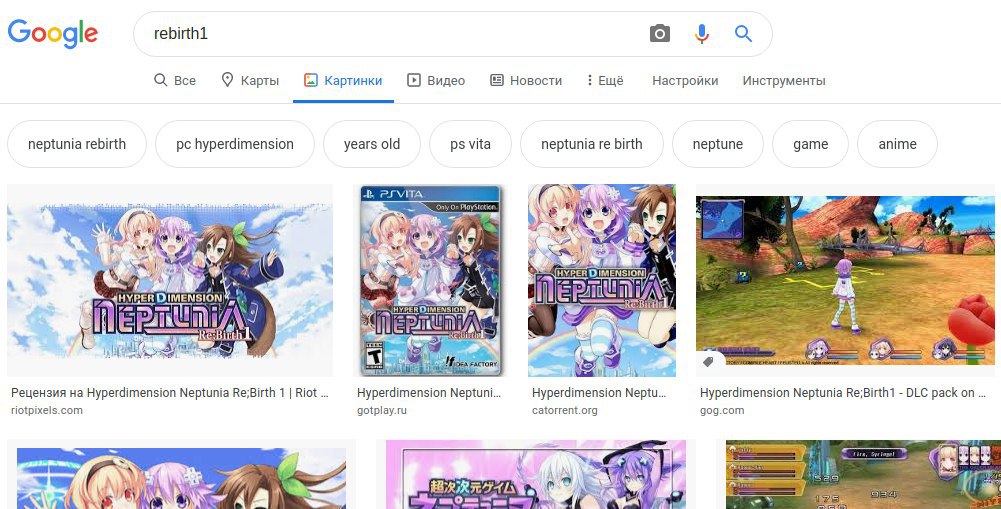1001x509 pixels.
Task: Open the gog.com gameplay screenshot image
Action: click(x=845, y=280)
